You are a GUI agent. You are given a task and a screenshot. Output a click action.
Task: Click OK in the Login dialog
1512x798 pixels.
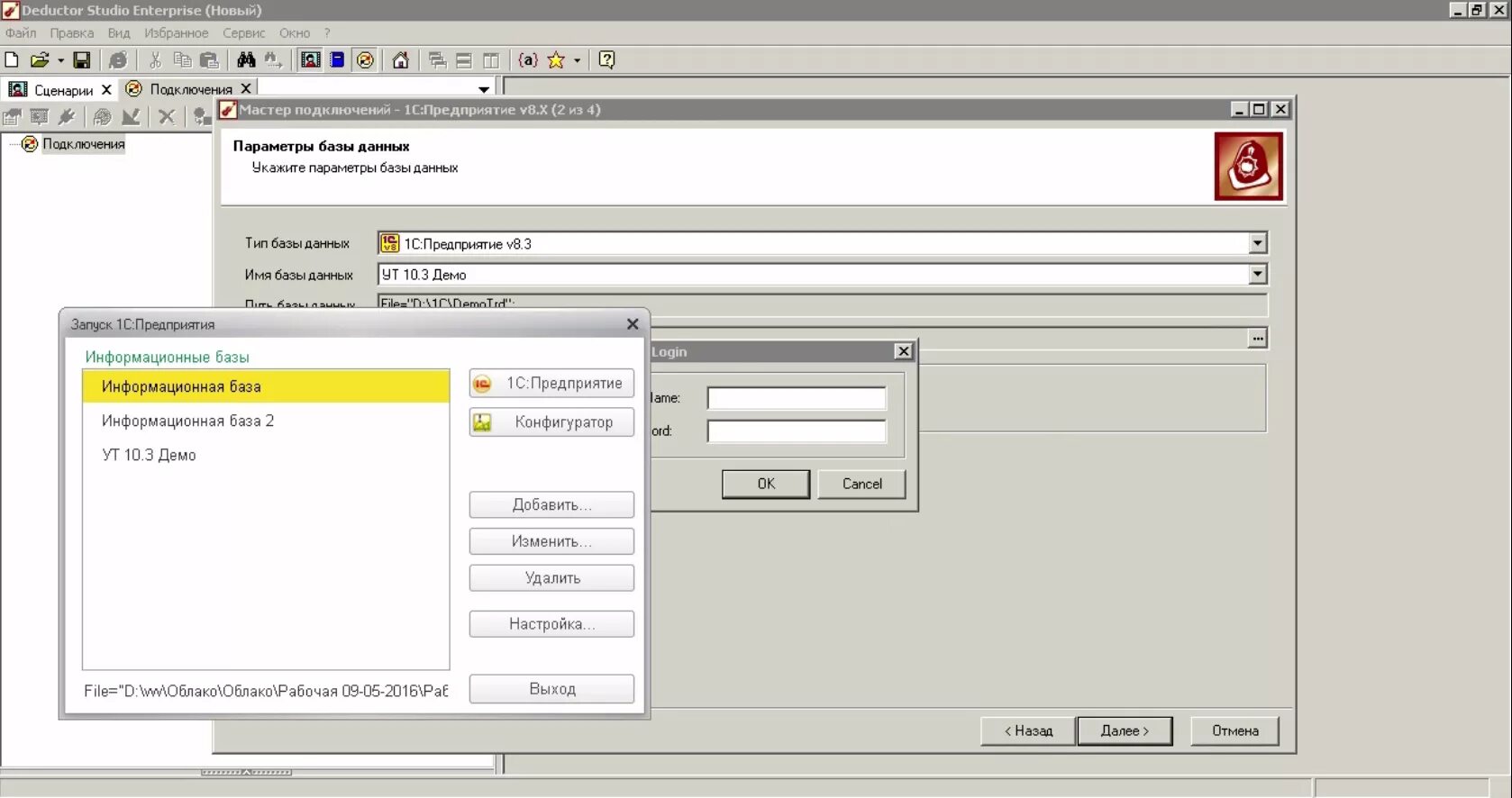(766, 484)
